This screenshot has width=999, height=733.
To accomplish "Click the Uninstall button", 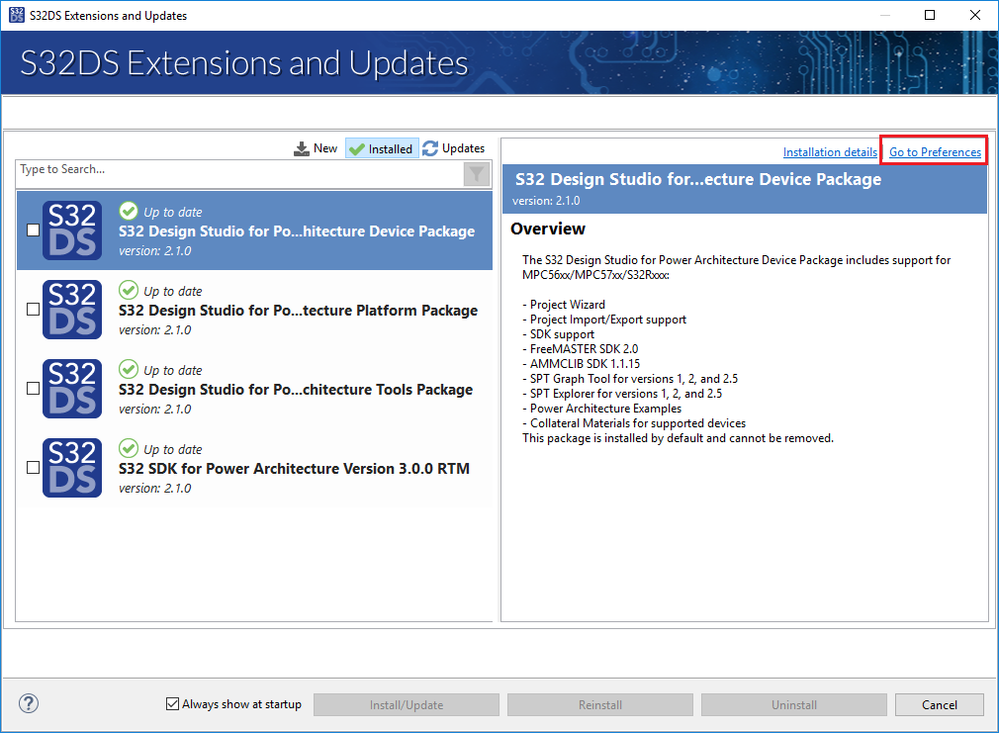I will [794, 705].
